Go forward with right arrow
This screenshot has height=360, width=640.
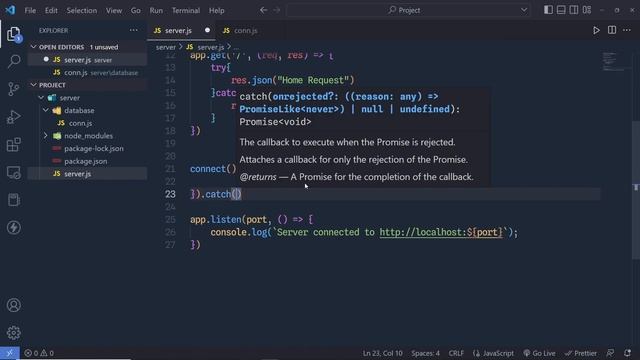tap(277, 10)
